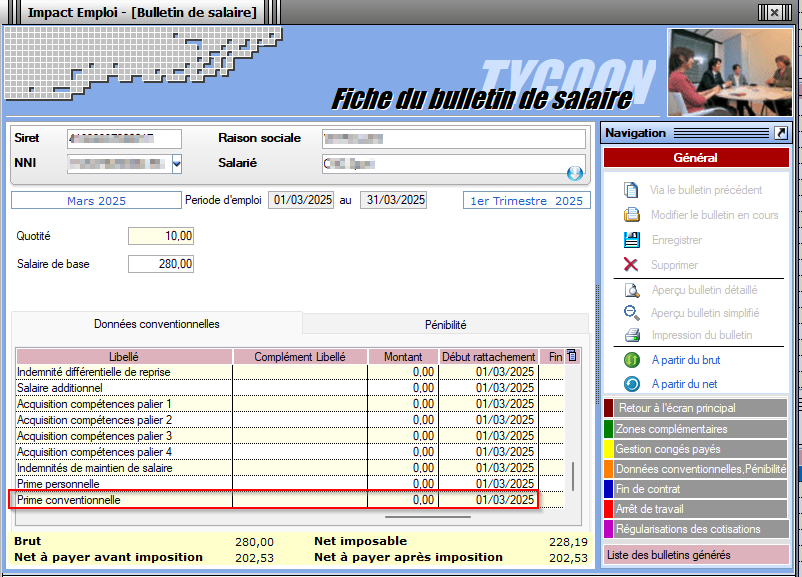Expand the NNI dropdown arrow
802x577 pixels.
pyautogui.click(x=177, y=163)
